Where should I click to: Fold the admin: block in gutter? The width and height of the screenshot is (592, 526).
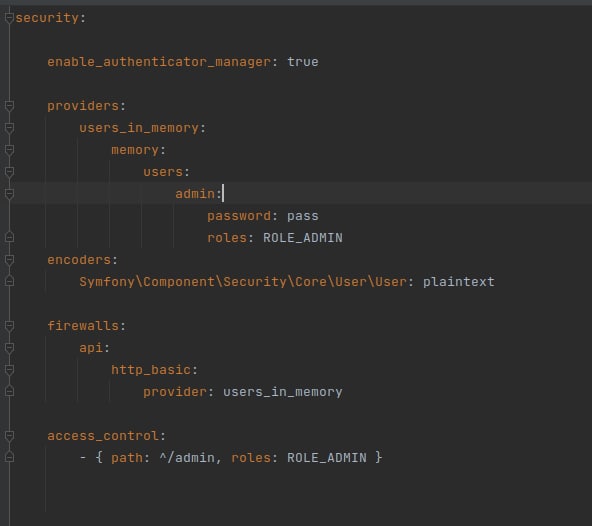(x=9, y=194)
